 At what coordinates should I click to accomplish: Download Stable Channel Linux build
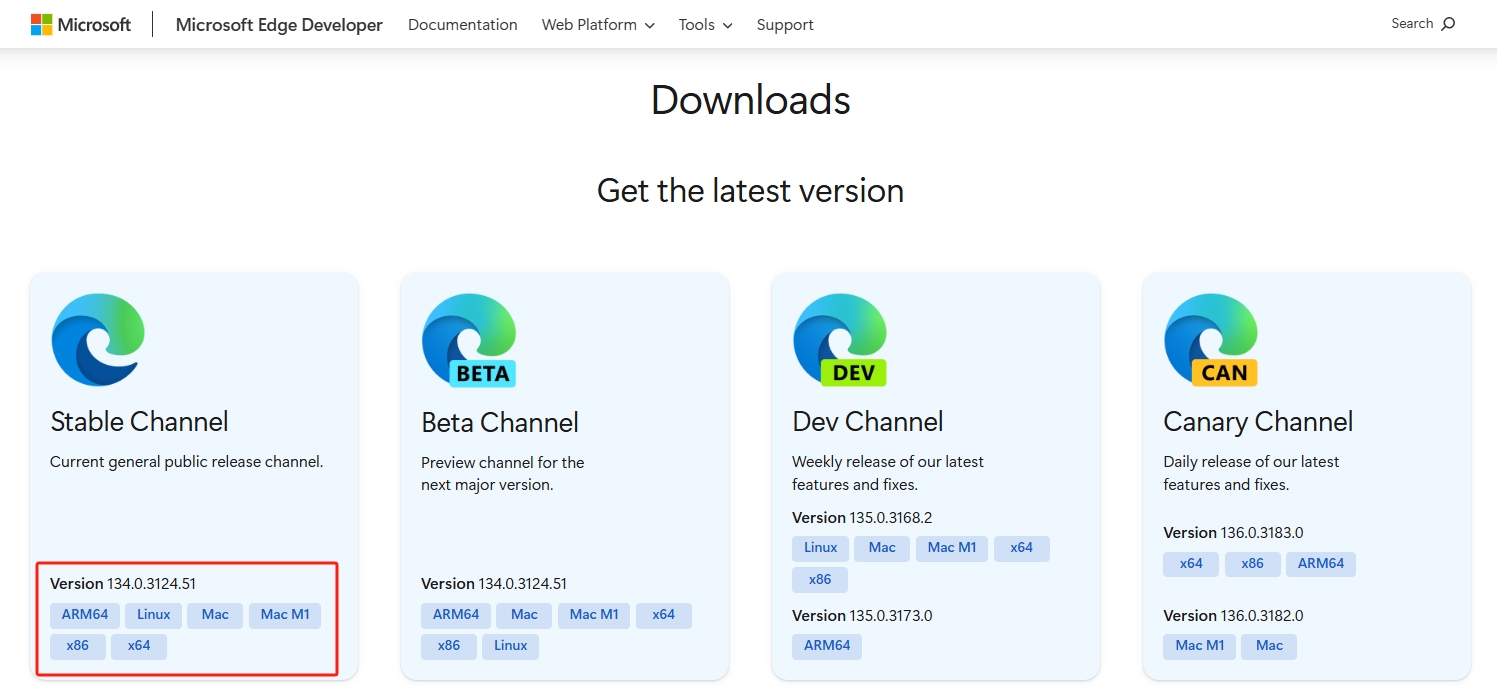(x=154, y=615)
